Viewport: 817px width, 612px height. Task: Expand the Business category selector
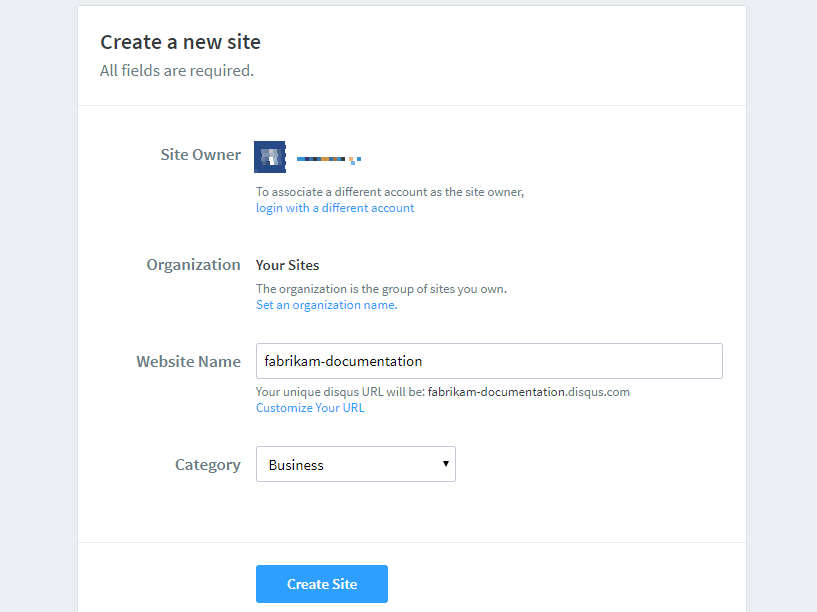click(x=355, y=464)
